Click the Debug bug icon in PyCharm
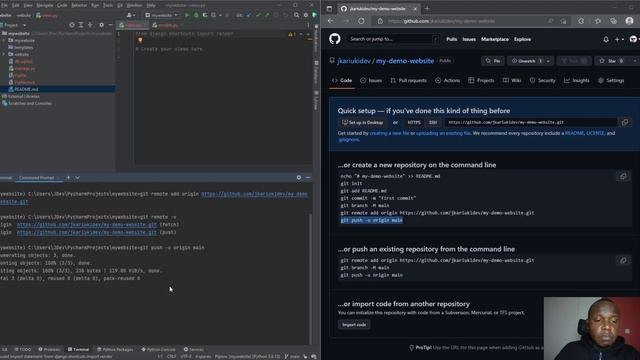 196,15
